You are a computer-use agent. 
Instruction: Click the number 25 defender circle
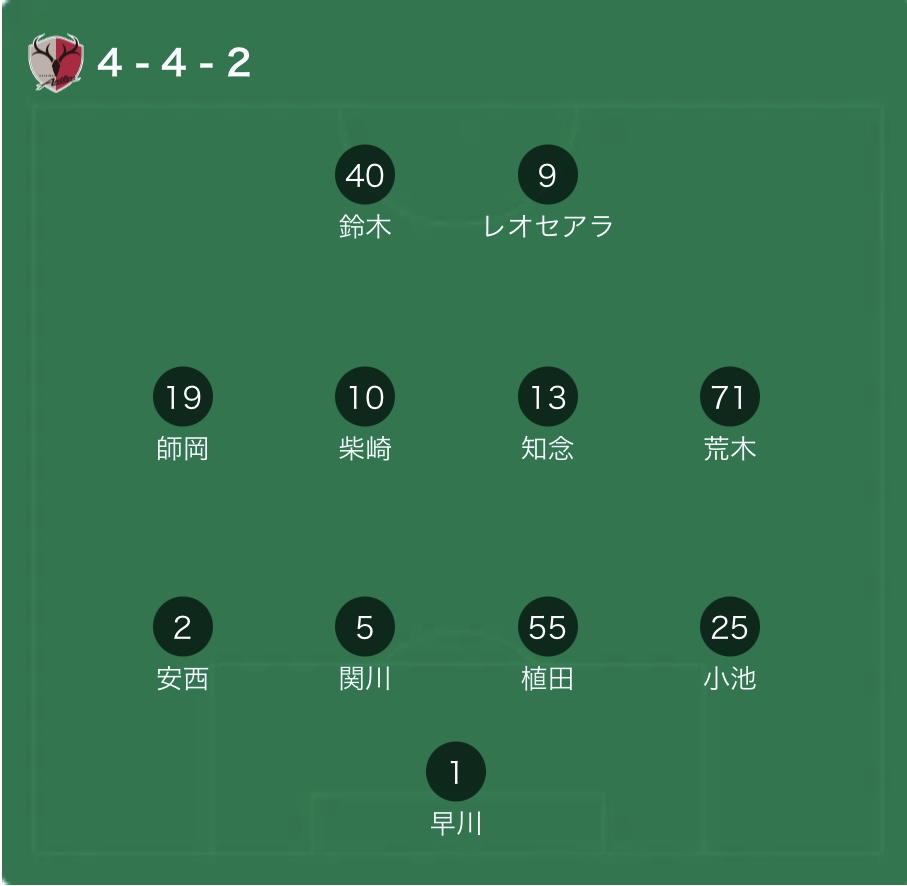730,626
